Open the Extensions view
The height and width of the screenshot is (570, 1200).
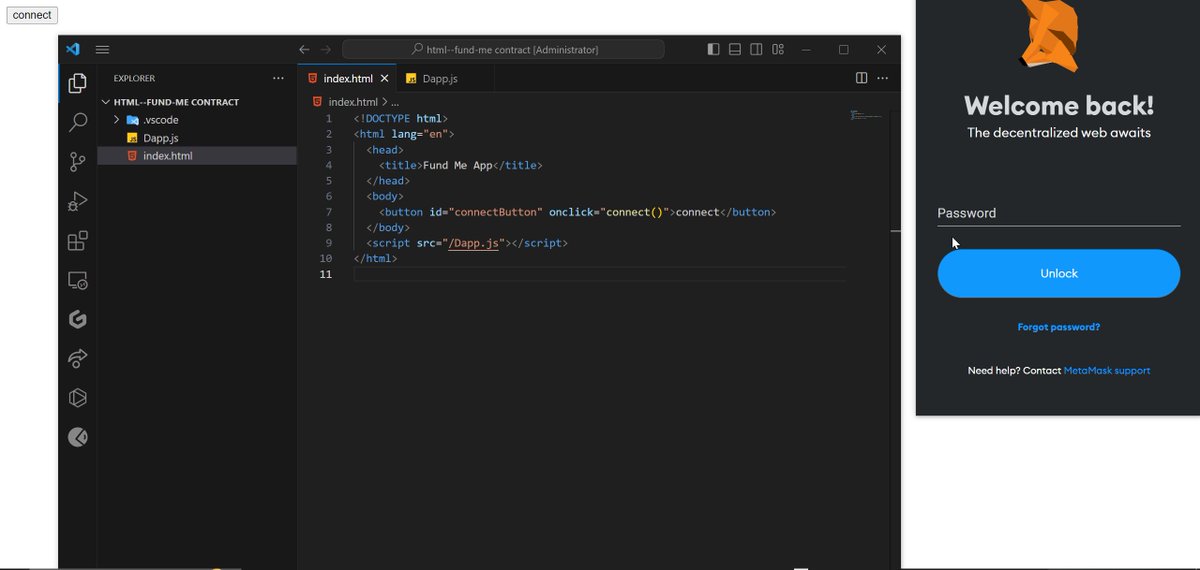pyautogui.click(x=77, y=241)
